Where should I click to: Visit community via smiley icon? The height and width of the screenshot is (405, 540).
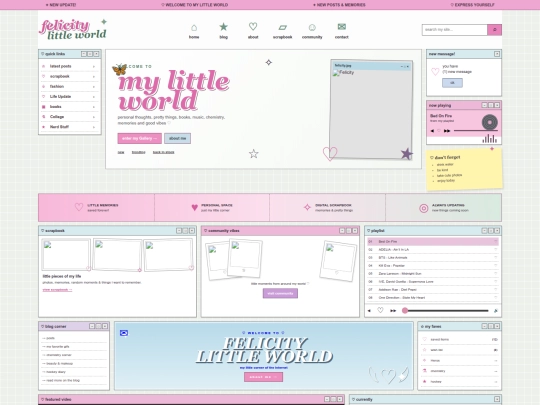[x=312, y=27]
